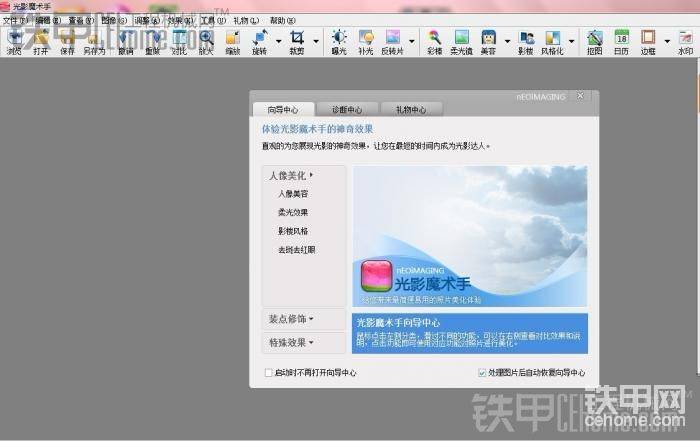This screenshot has height=441, width=700.
Task: Expand the 特殊效果 category
Action: tap(304, 343)
